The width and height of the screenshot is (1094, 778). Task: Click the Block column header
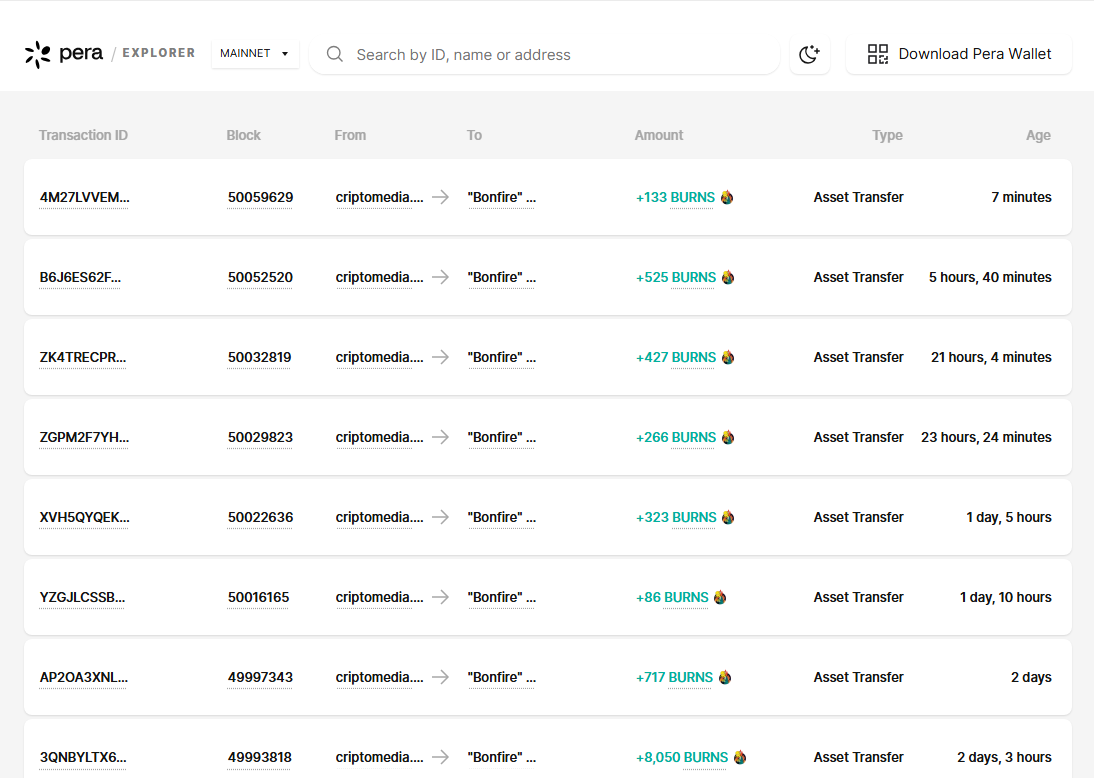[243, 135]
